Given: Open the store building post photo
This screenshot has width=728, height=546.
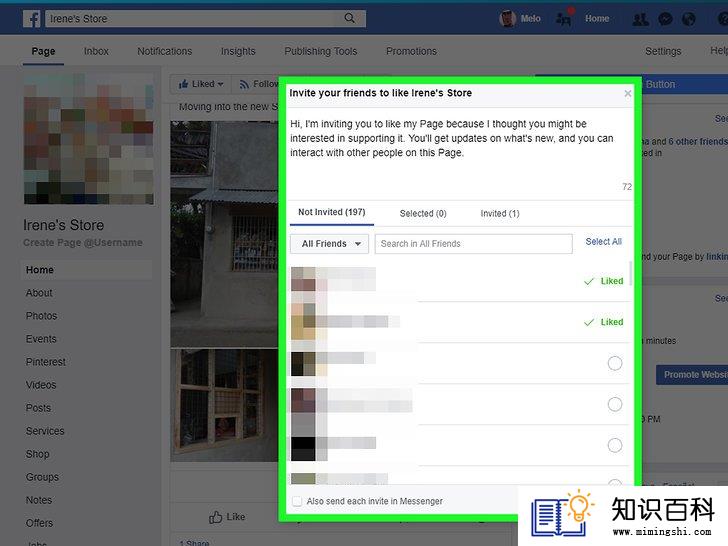Looking at the screenshot, I should [224, 234].
